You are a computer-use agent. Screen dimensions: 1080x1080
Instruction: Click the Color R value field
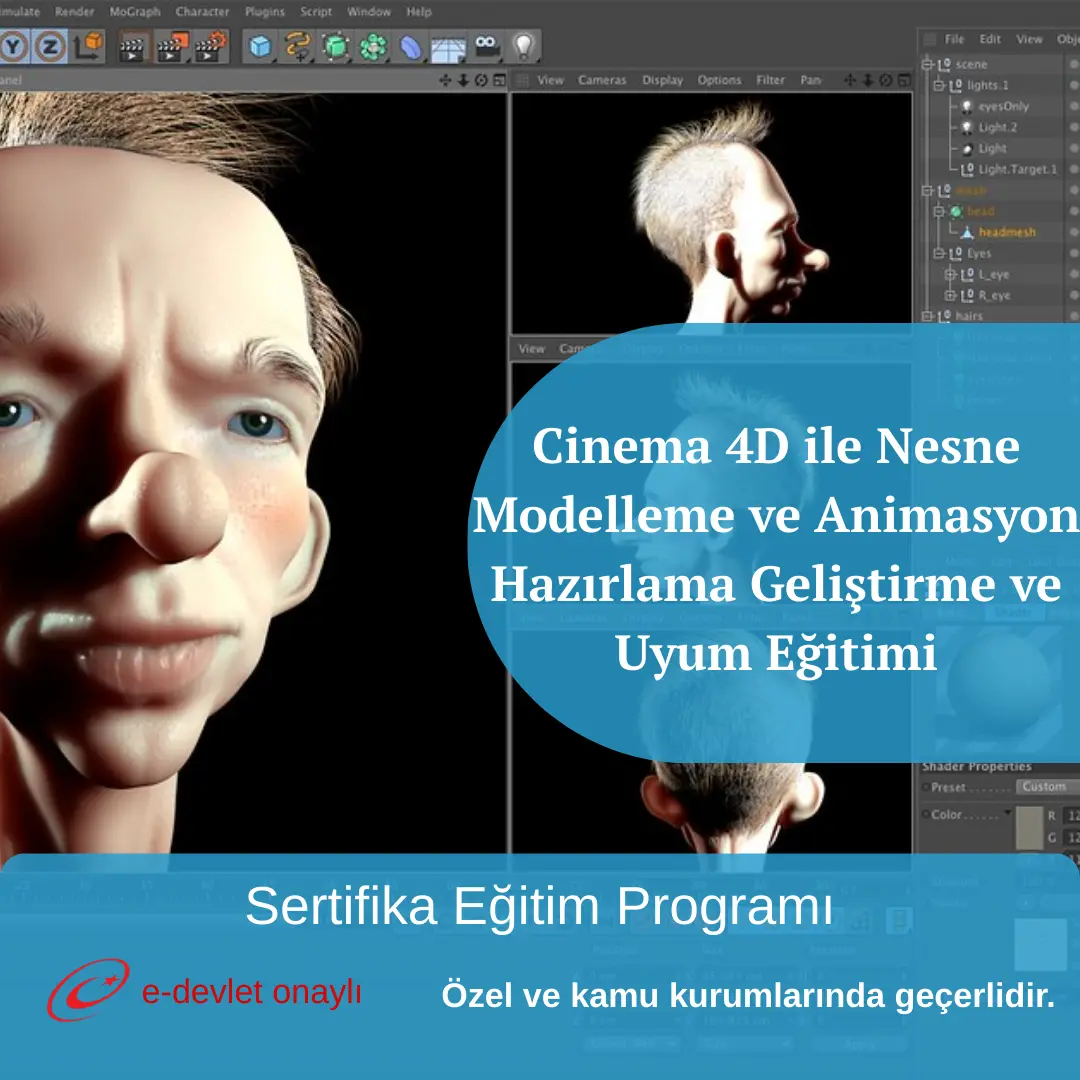point(1072,816)
